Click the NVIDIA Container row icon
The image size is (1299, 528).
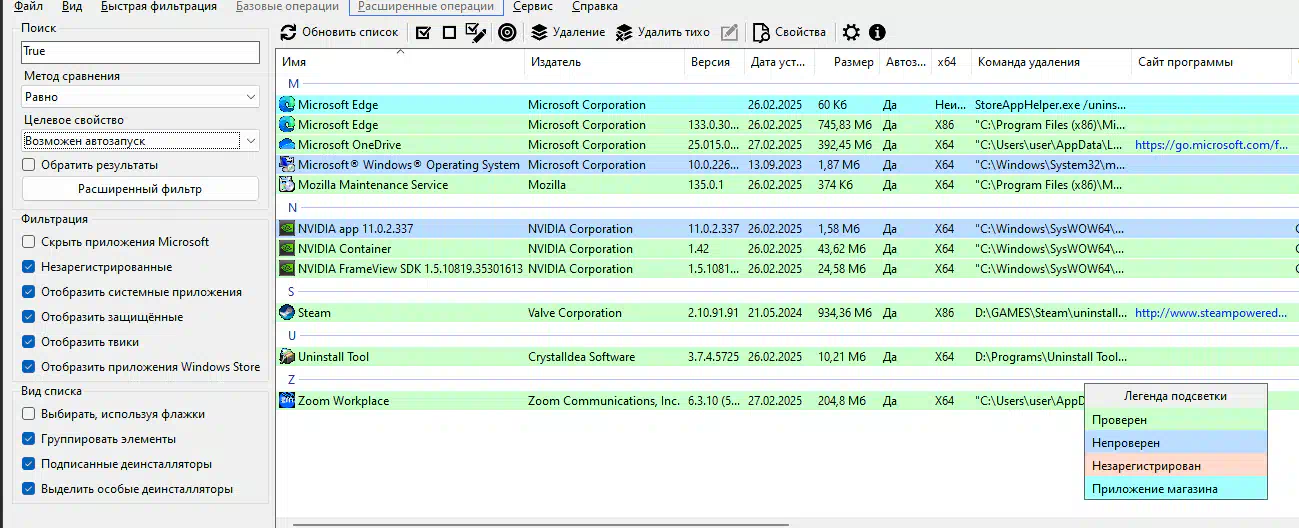287,248
